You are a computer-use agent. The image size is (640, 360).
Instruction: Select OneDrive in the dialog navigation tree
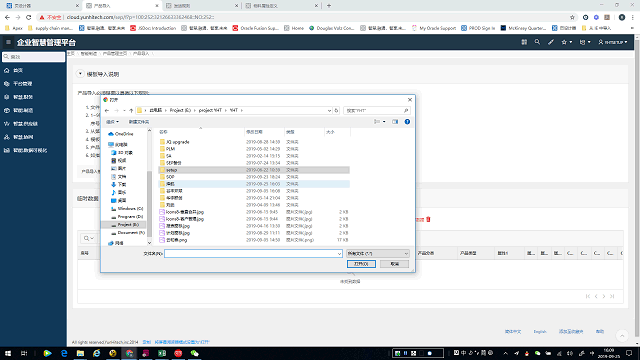(x=121, y=134)
